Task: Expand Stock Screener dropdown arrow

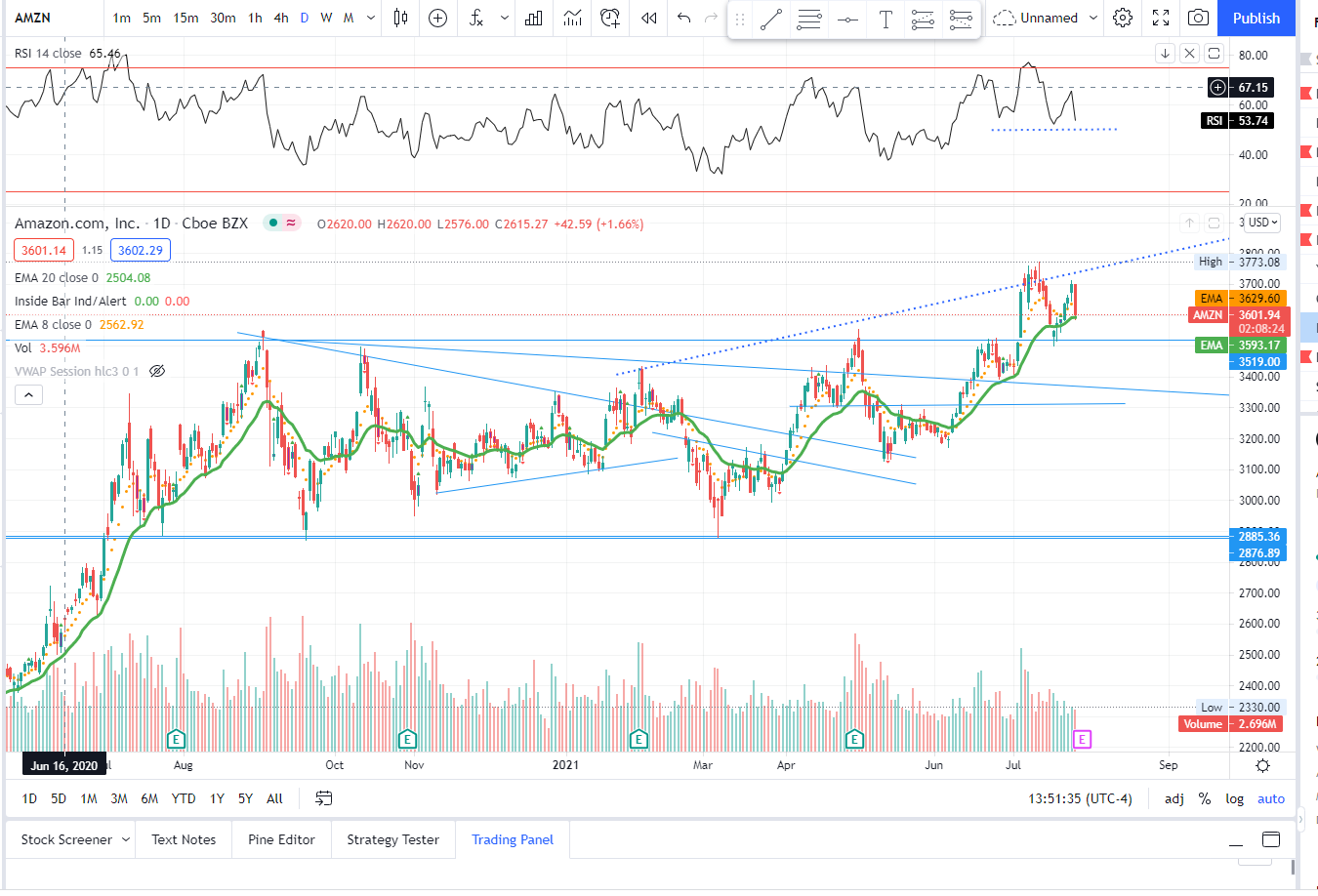Action: pyautogui.click(x=126, y=839)
